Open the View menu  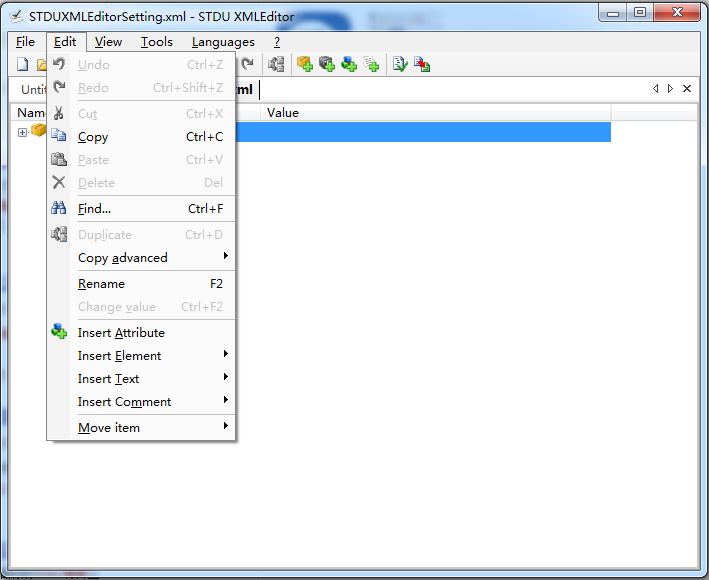(108, 42)
